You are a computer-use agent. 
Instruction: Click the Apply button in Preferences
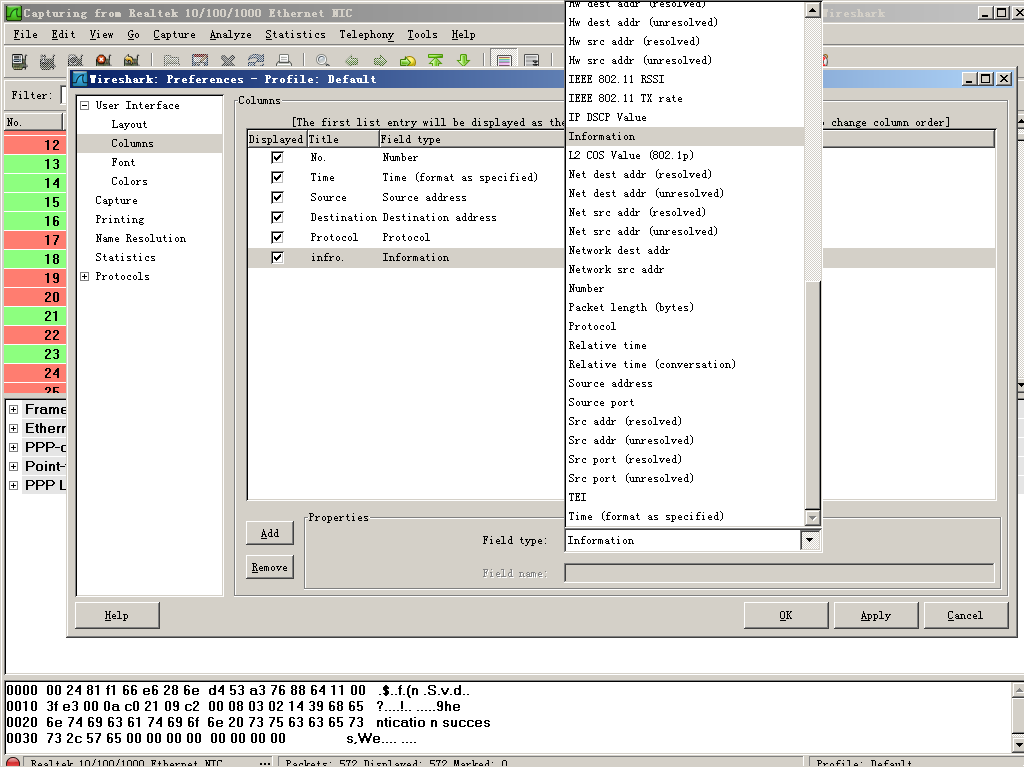click(x=876, y=615)
